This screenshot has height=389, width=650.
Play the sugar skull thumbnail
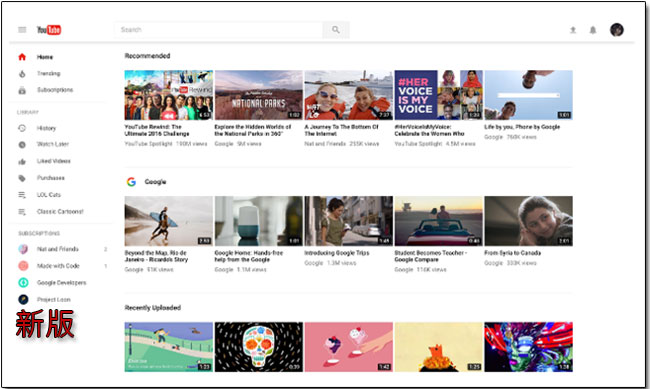tap(259, 347)
